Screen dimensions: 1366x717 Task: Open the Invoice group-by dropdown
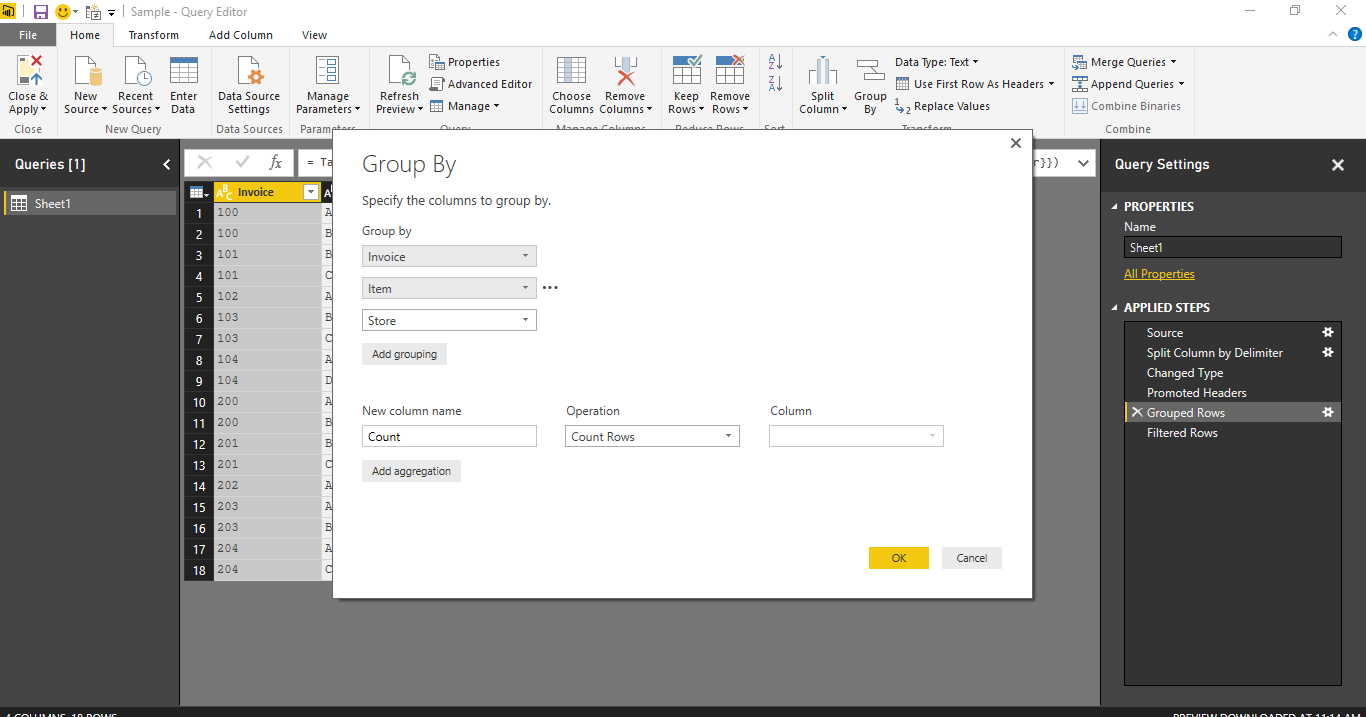[449, 257]
